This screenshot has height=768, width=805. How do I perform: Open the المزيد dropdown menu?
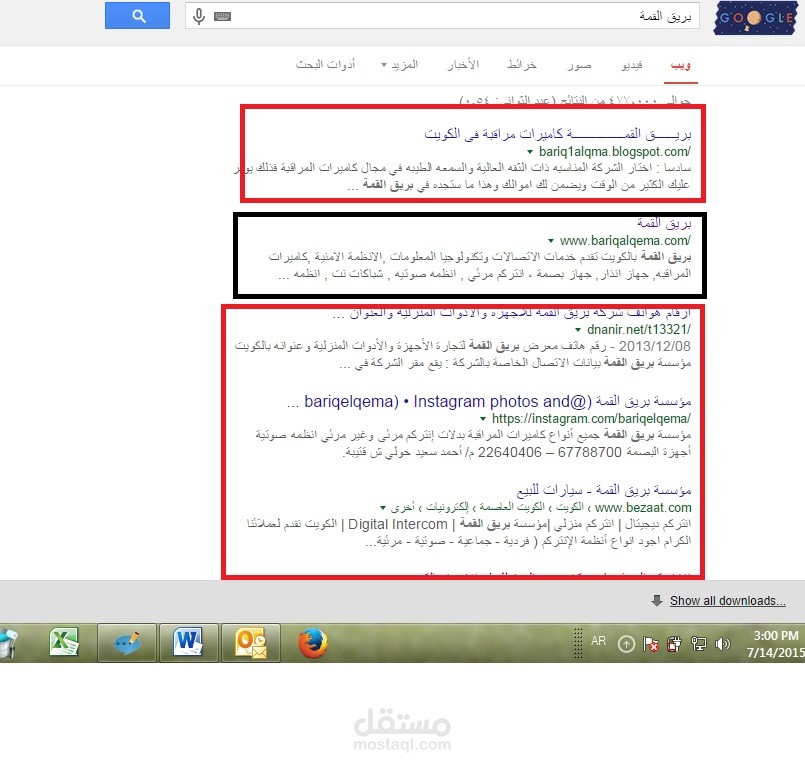(399, 65)
